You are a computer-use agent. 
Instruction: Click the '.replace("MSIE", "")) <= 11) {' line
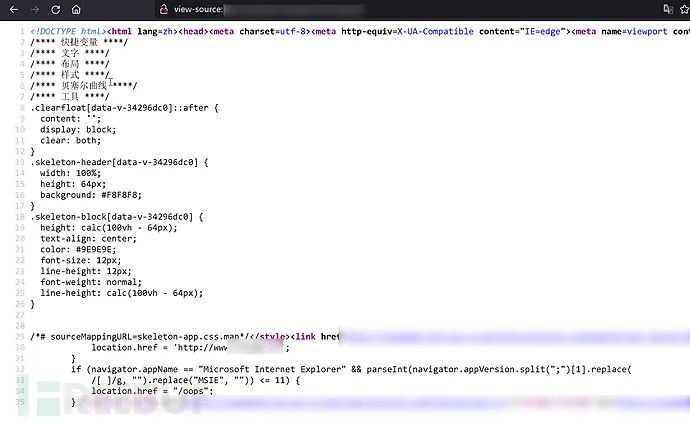tap(195, 380)
